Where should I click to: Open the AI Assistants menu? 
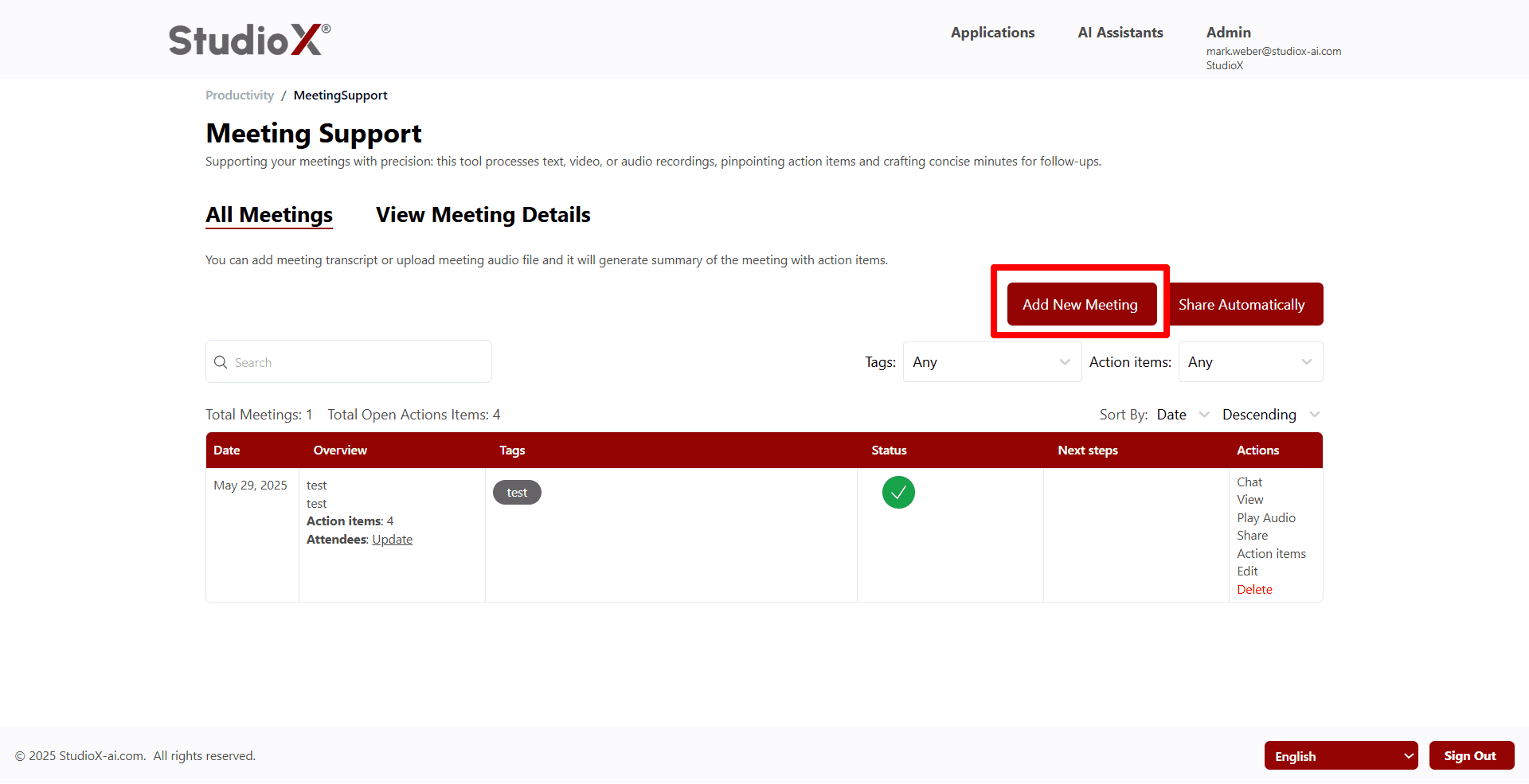(x=1120, y=33)
